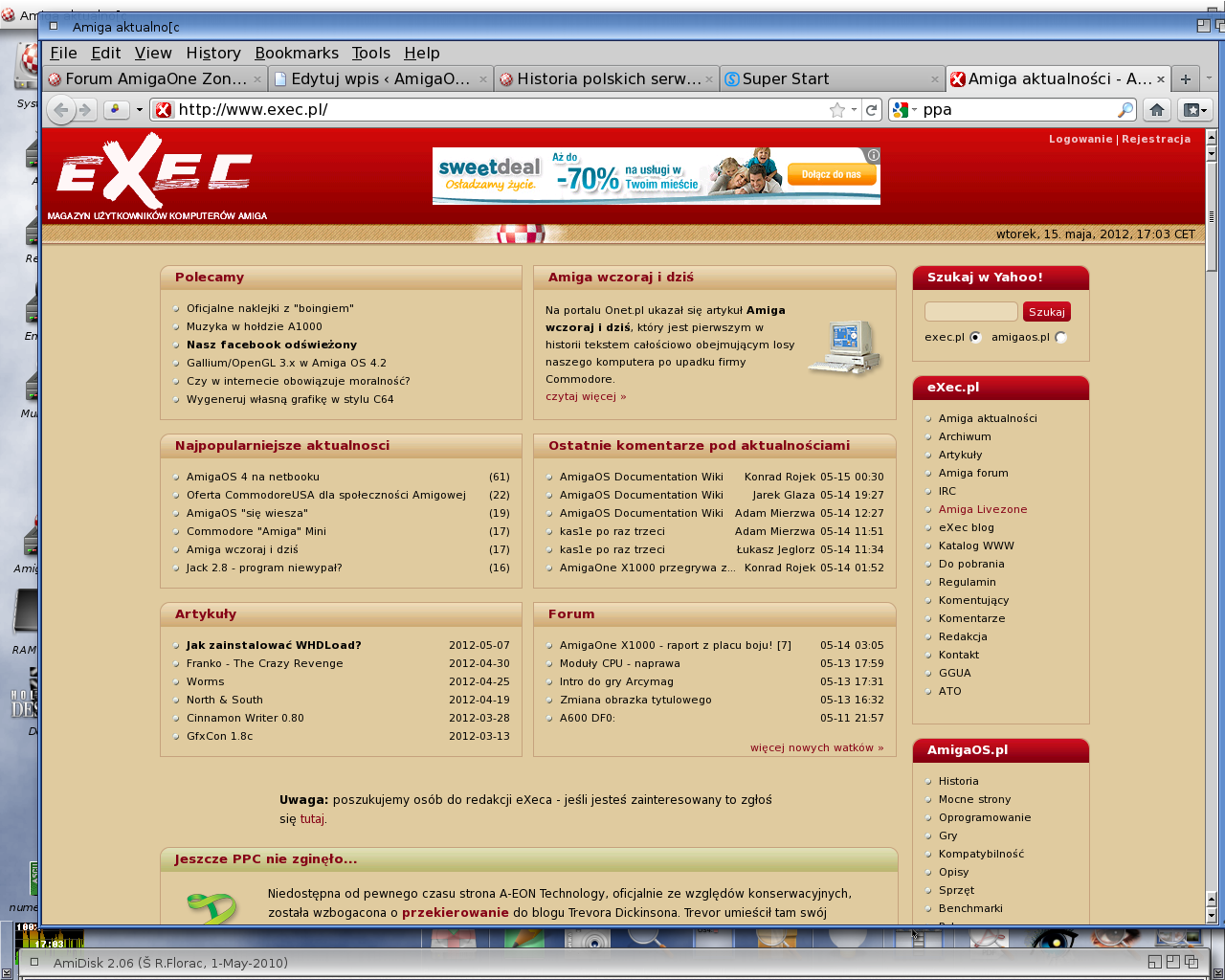Click the page vertical scrollbar thumb
Image resolution: width=1225 pixels, height=980 pixels.
(x=1212, y=215)
